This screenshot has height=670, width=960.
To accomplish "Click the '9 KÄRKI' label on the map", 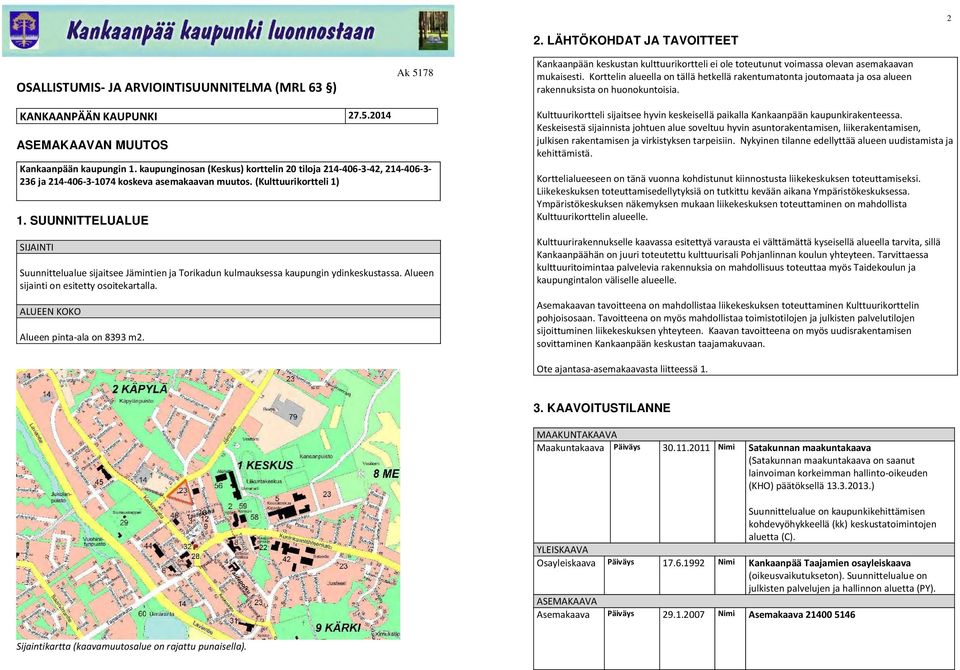I will click(338, 628).
